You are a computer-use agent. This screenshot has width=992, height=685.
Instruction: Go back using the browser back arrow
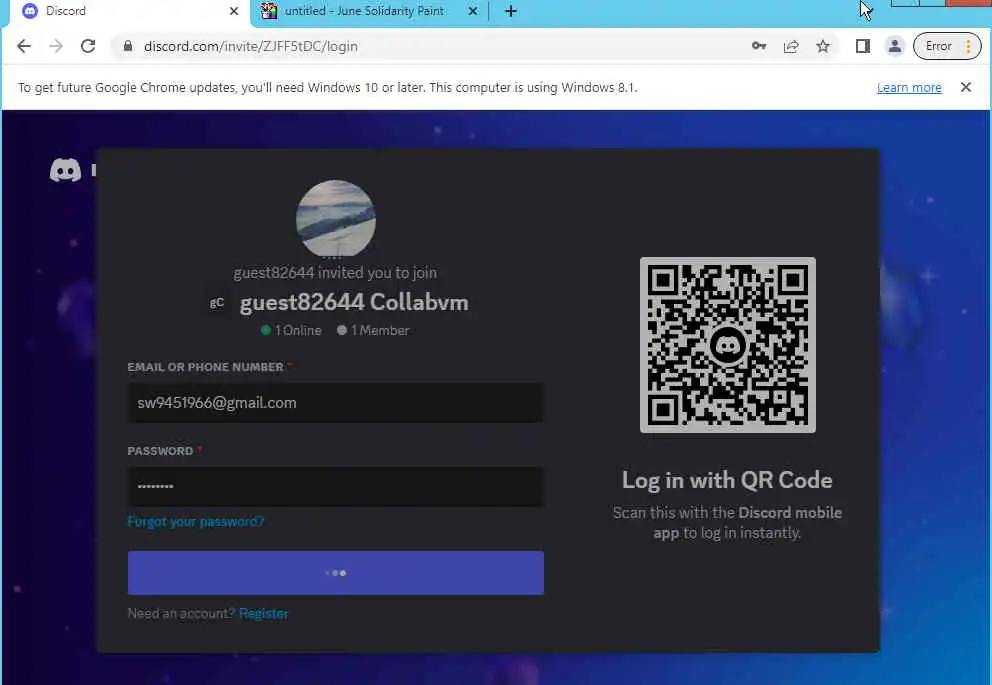point(23,46)
